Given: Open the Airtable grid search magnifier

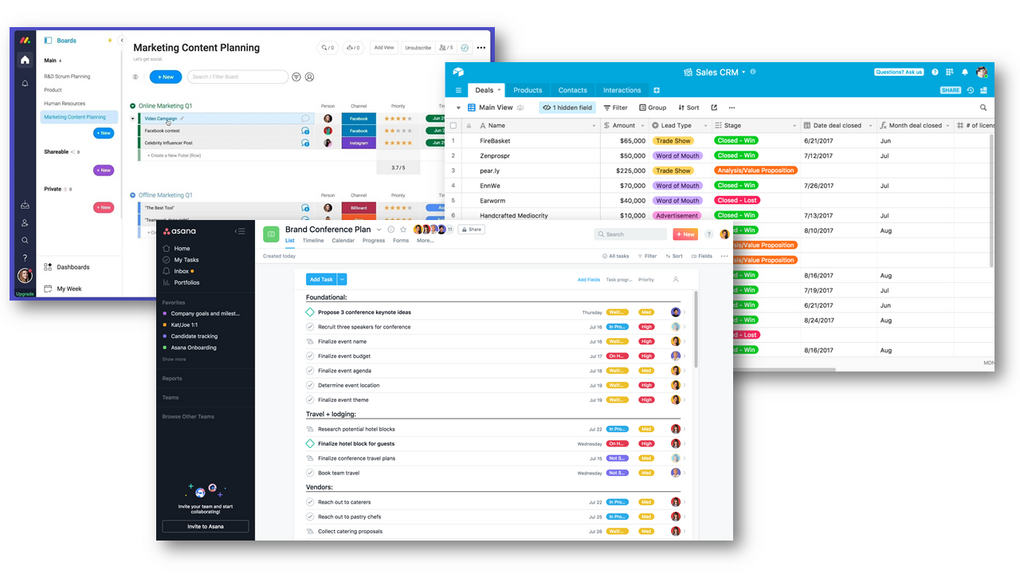Looking at the screenshot, I should (x=983, y=107).
